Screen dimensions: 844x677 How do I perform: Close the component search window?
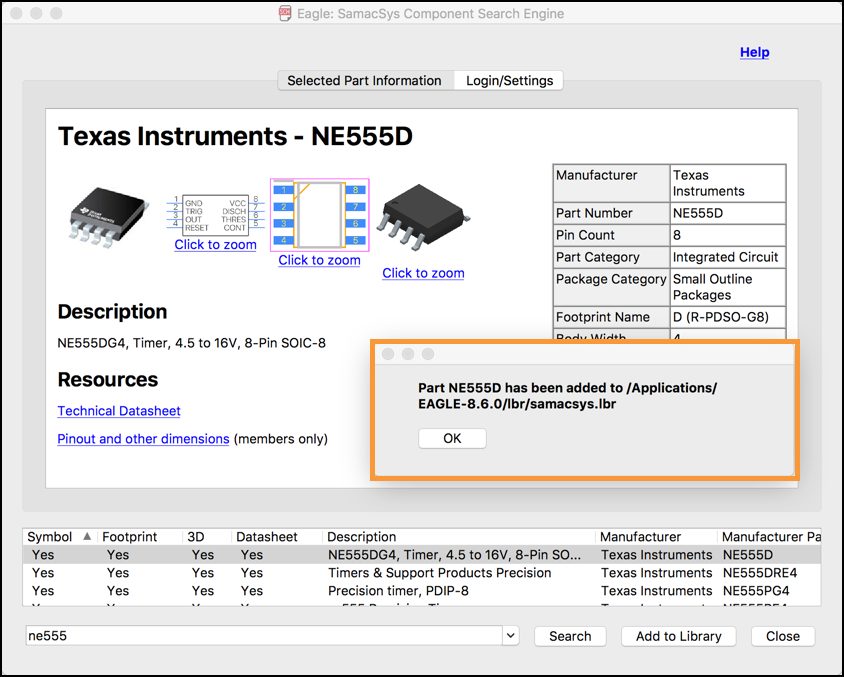(x=783, y=636)
